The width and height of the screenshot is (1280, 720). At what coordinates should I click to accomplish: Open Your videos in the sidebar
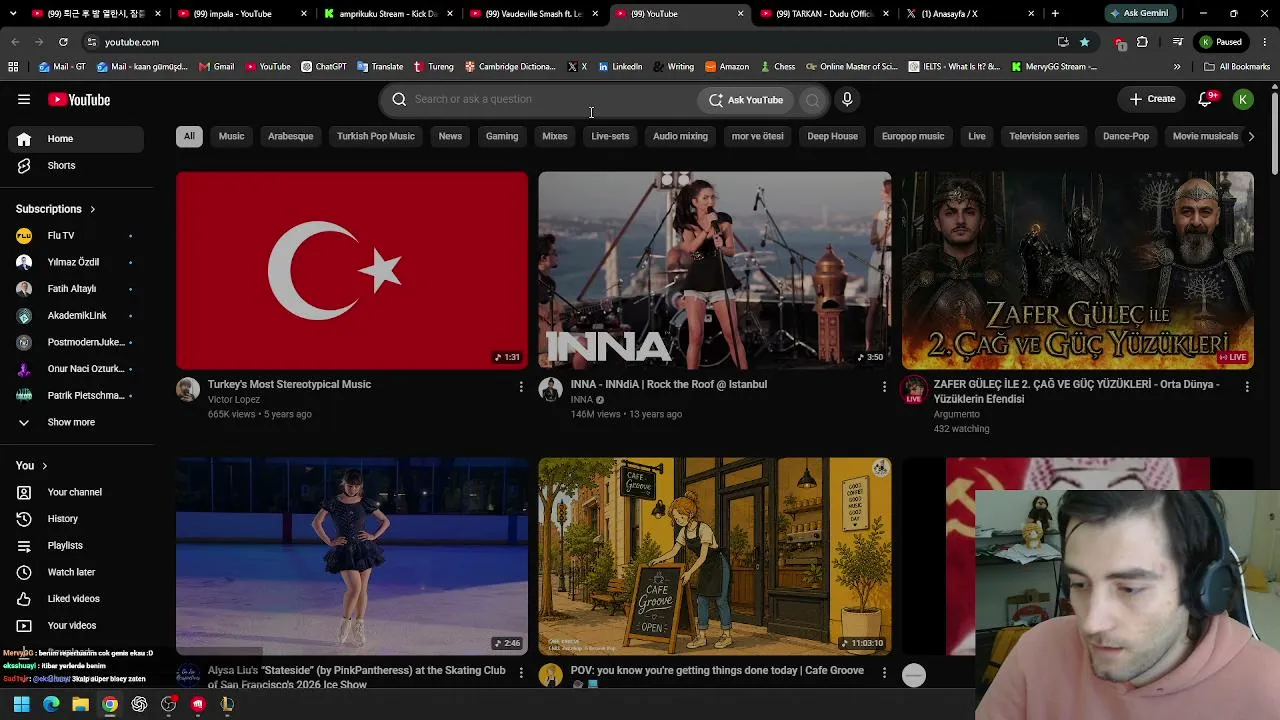pyautogui.click(x=77, y=625)
